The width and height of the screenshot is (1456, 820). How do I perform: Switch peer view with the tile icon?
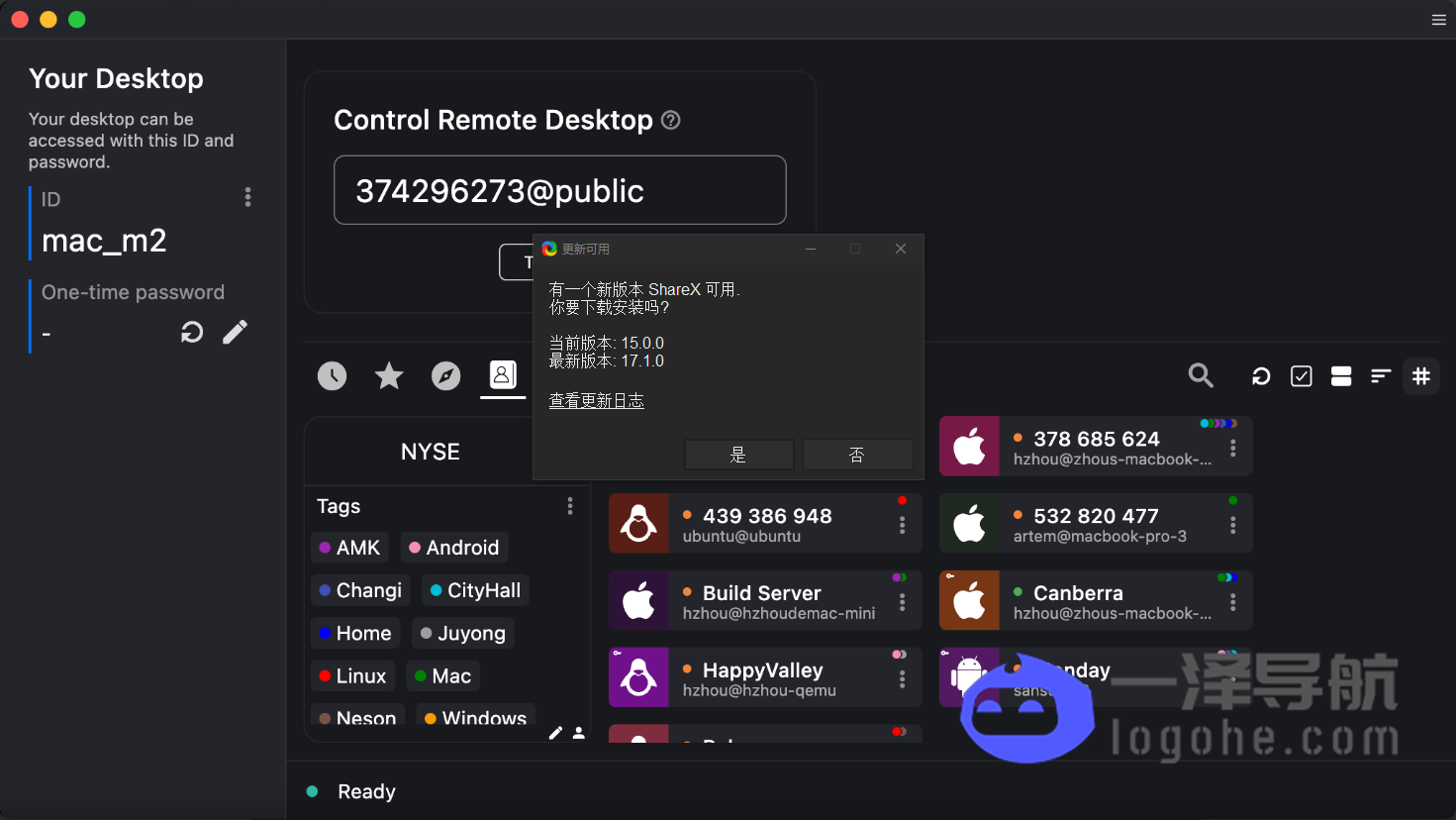pyautogui.click(x=1341, y=376)
